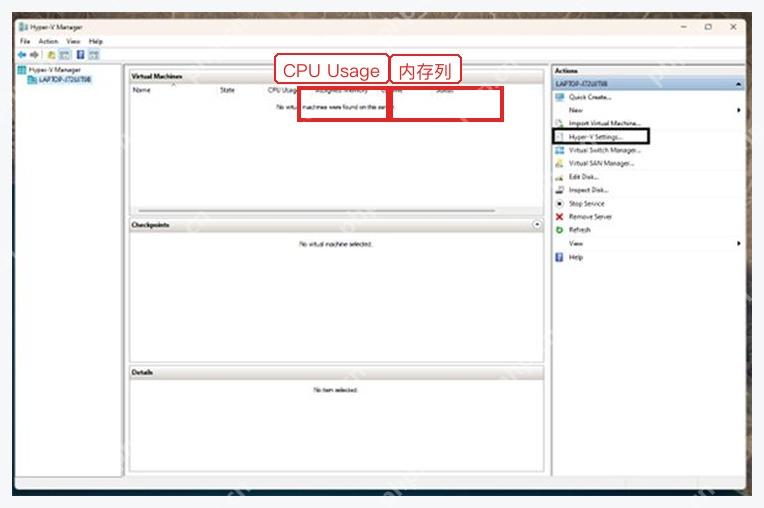Toggle the Show/Hide Console Tree toolbar icon
This screenshot has height=508, width=764.
(x=65, y=55)
